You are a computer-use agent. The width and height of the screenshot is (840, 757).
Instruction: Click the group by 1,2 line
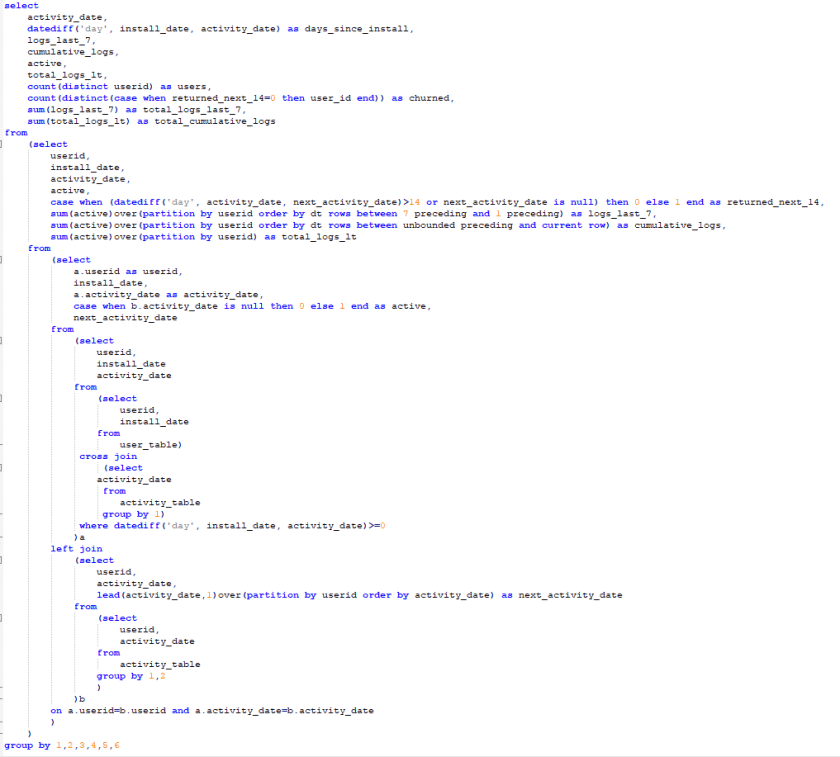(x=126, y=676)
